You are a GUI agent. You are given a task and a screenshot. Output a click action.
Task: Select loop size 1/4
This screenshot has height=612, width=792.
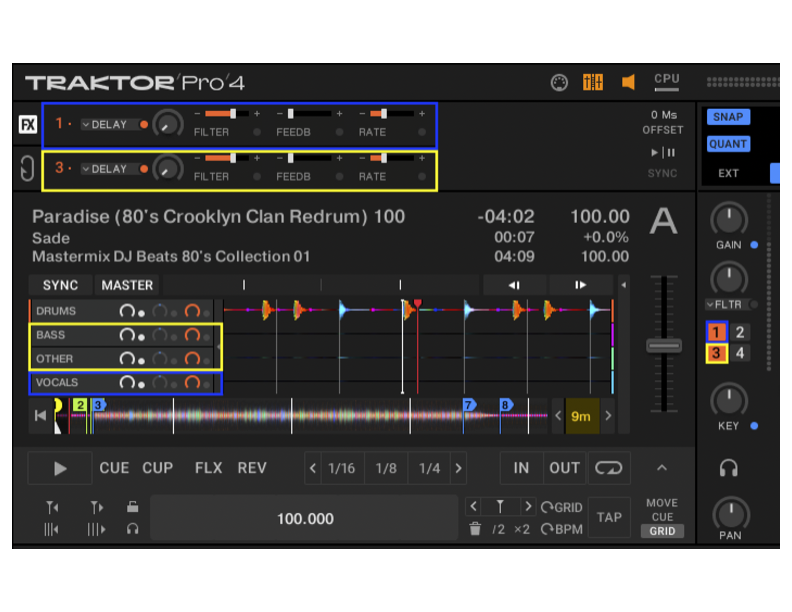point(429,468)
